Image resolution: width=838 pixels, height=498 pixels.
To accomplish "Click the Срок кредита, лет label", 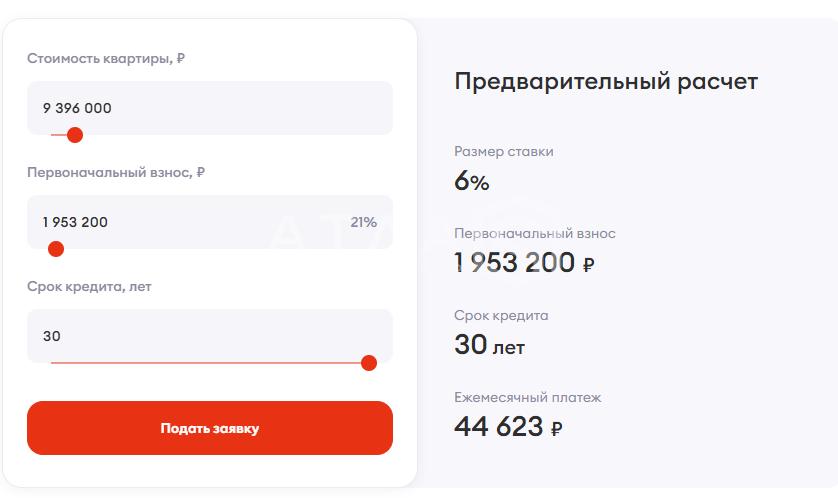I will 89,286.
